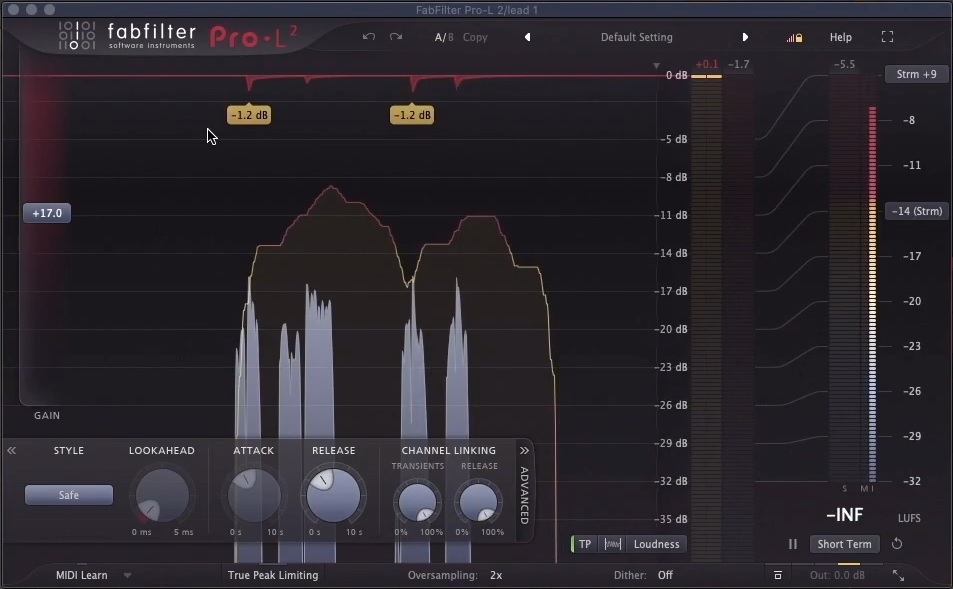Collapse controls with left double-chevron

pyautogui.click(x=12, y=450)
